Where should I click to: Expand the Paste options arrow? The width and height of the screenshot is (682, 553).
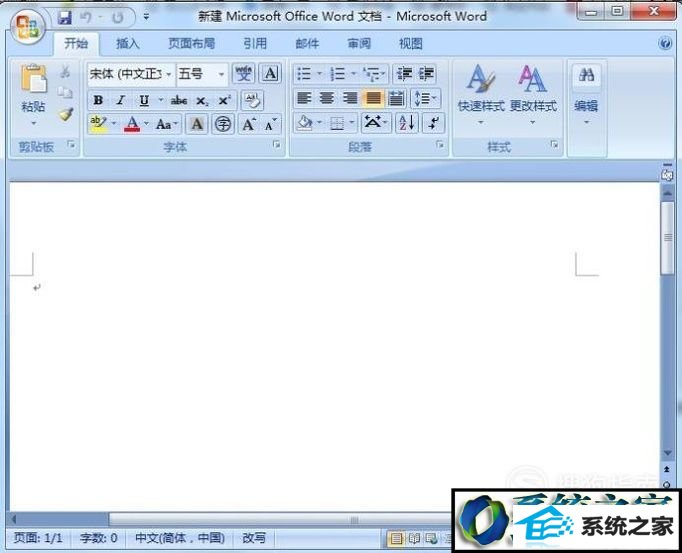(x=33, y=123)
